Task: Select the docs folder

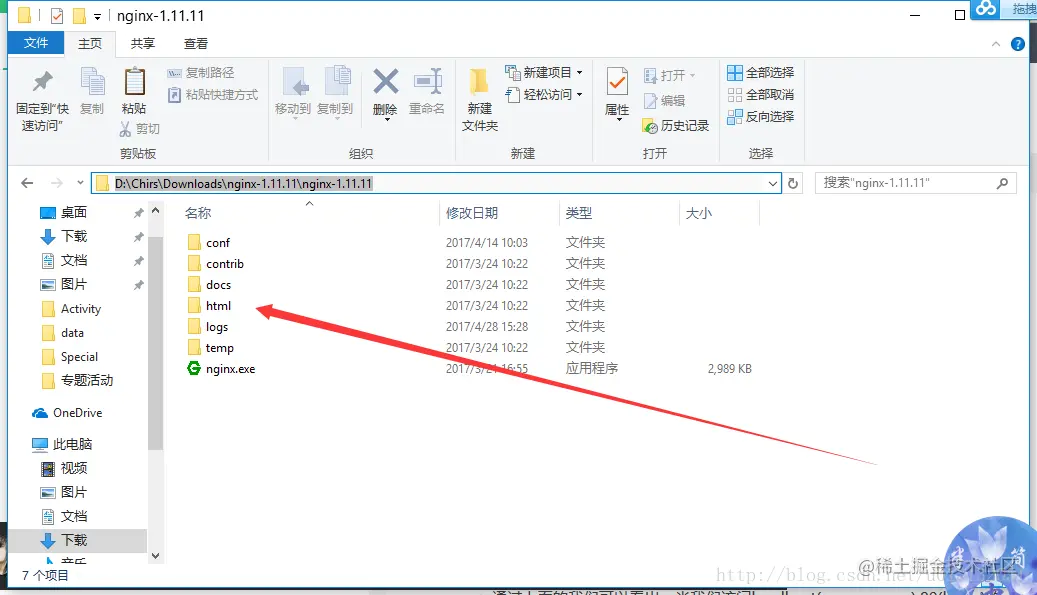Action: click(209, 285)
